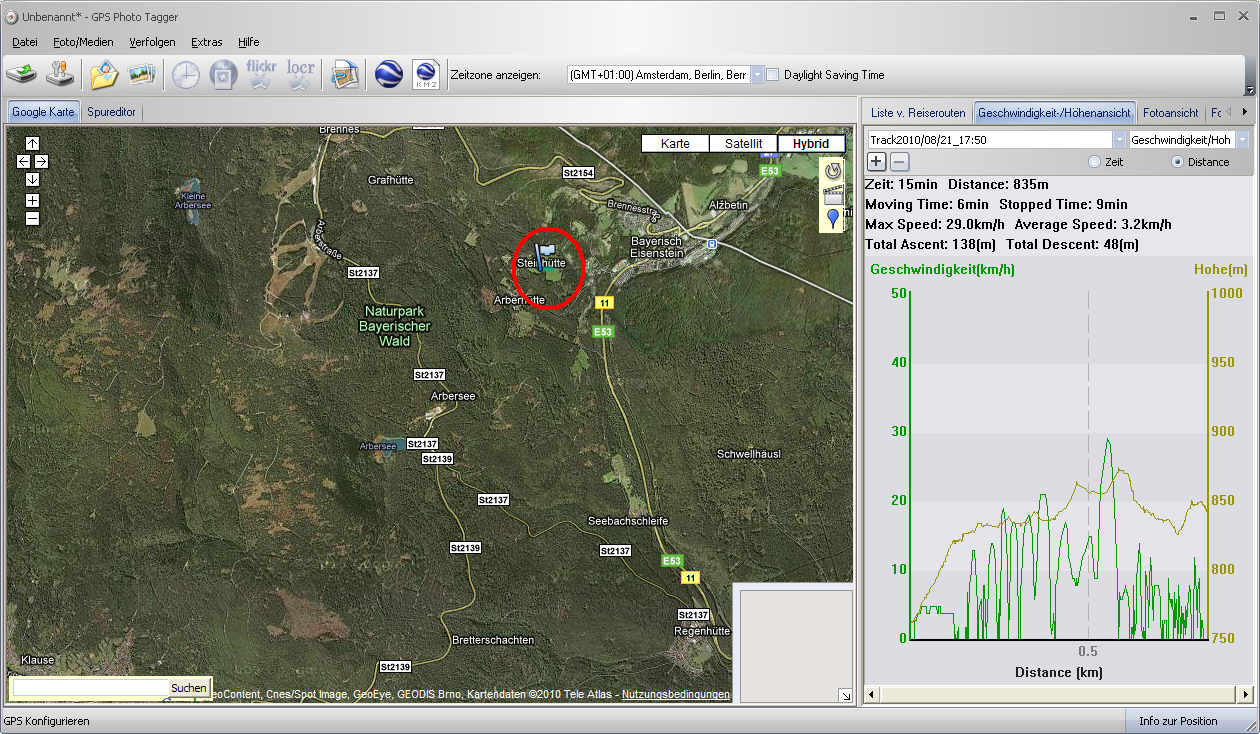This screenshot has width=1260, height=734.
Task: Switch map to Karte view
Action: pyautogui.click(x=675, y=144)
